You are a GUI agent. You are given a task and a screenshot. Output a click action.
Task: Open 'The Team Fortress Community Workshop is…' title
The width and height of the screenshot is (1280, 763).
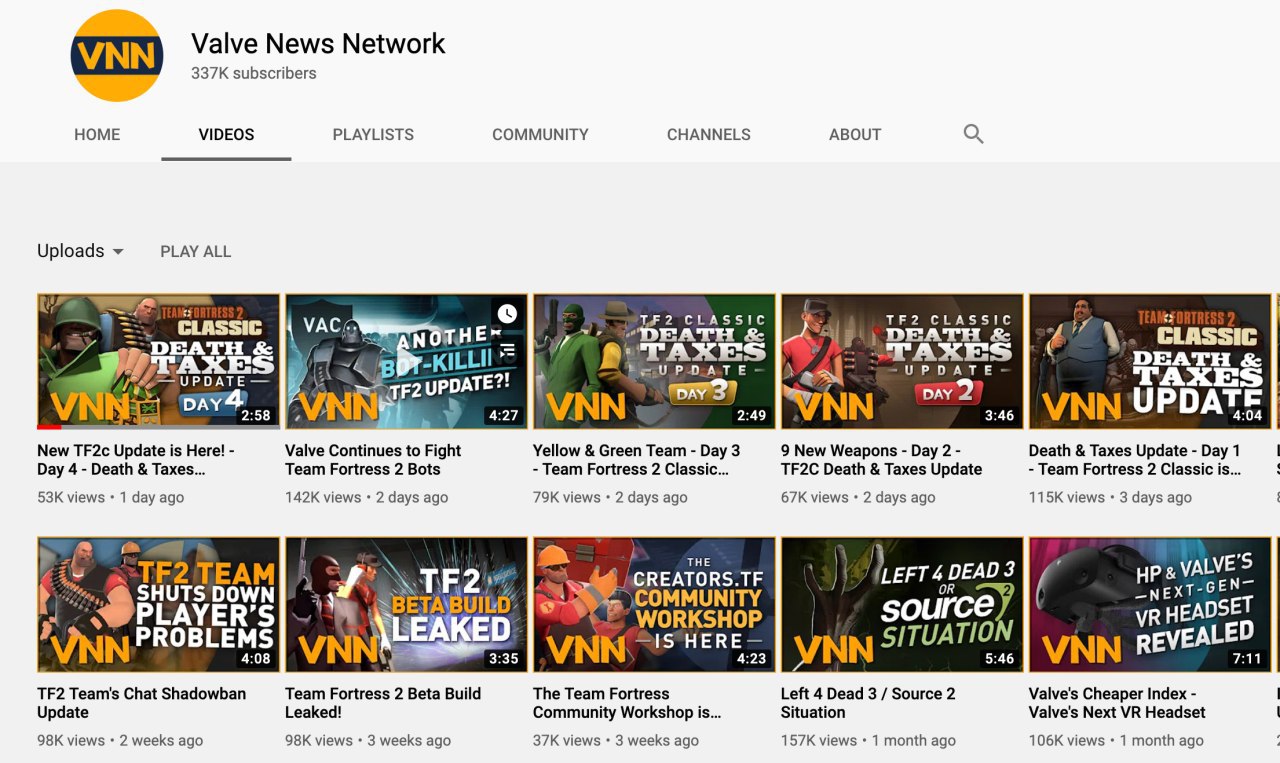coord(627,703)
